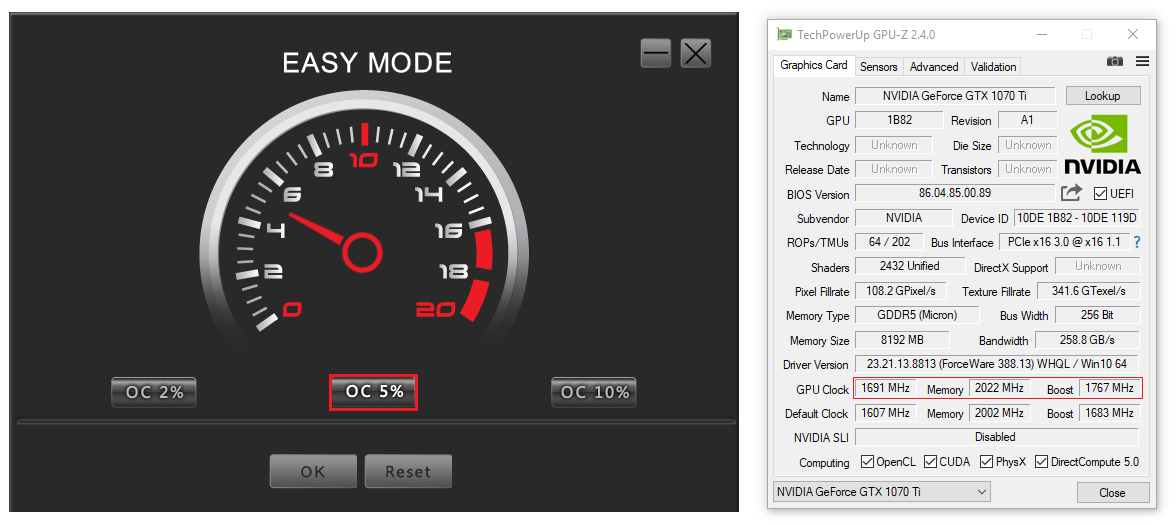Open the Validation tab

(993, 67)
